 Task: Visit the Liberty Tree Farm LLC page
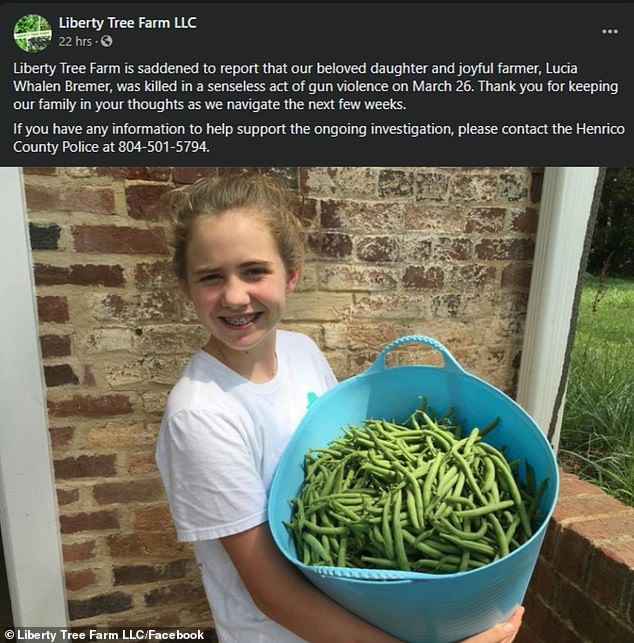coord(128,23)
